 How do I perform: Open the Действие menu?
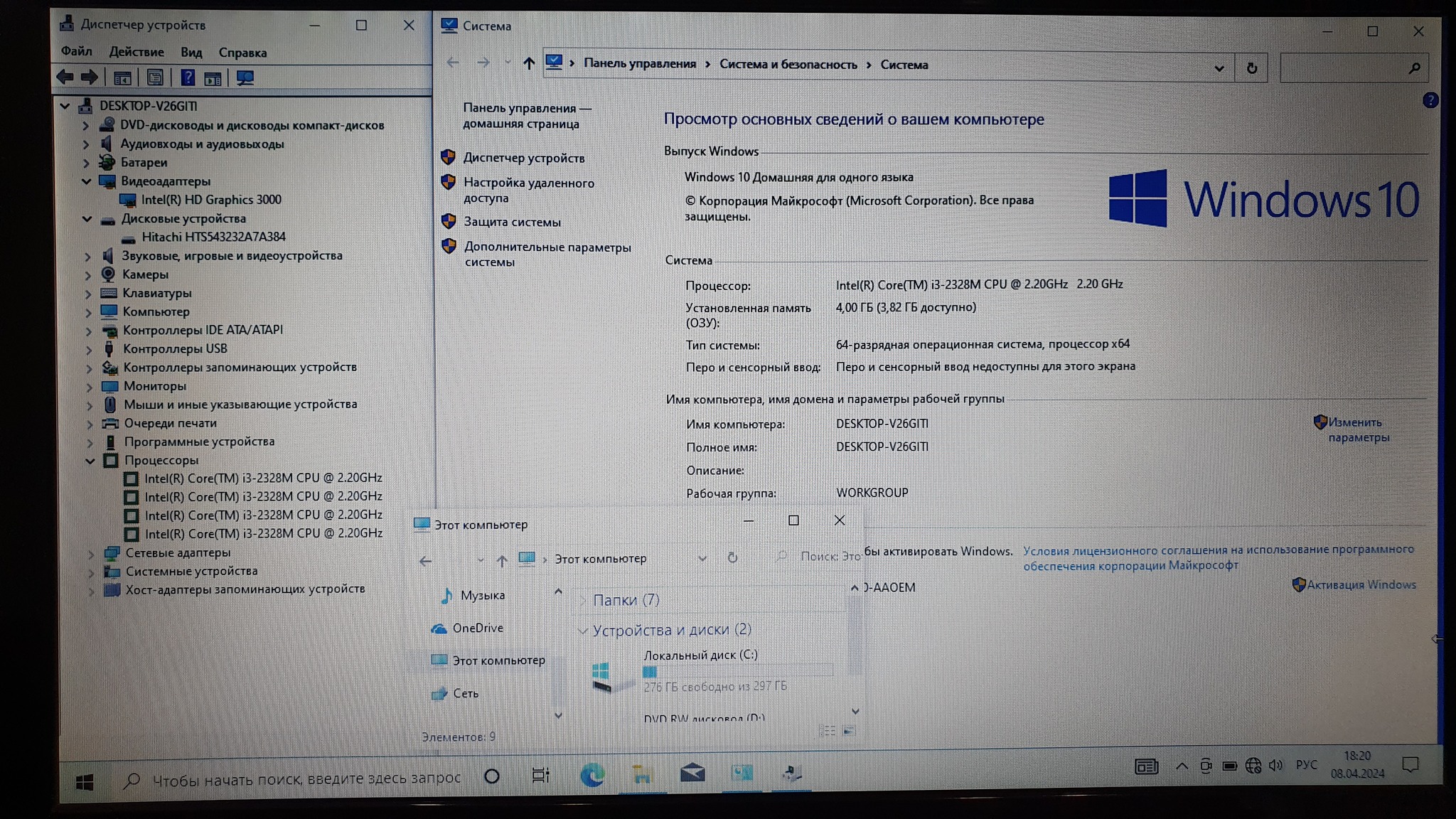[136, 52]
